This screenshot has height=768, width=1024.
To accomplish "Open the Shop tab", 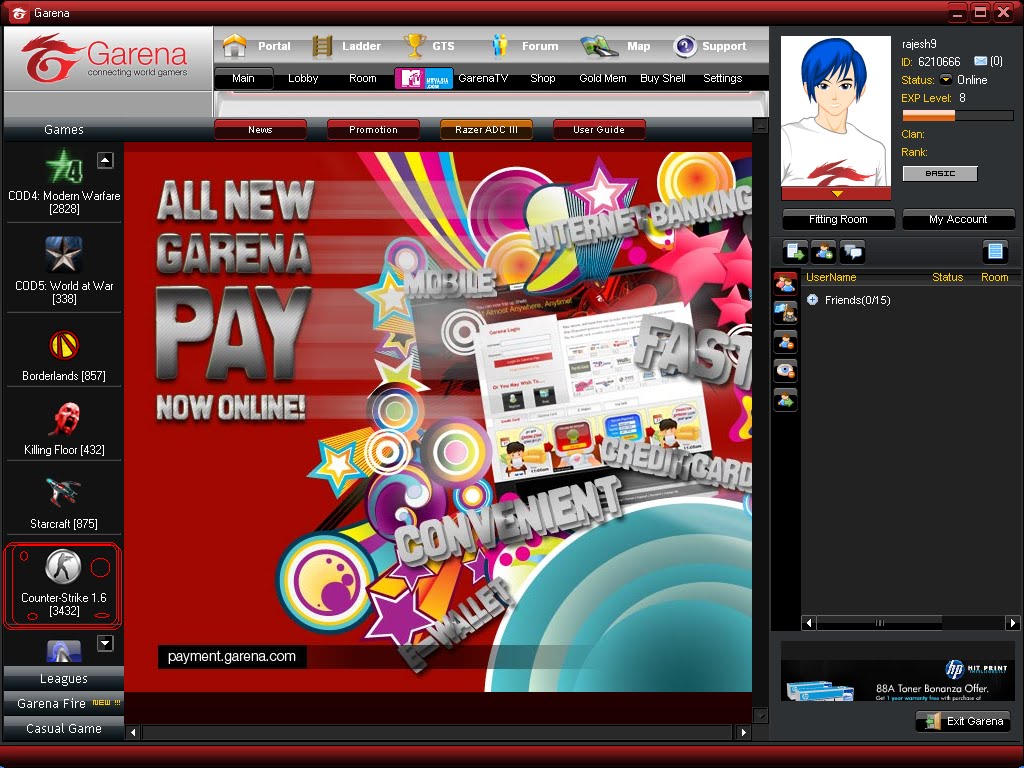I will point(543,78).
